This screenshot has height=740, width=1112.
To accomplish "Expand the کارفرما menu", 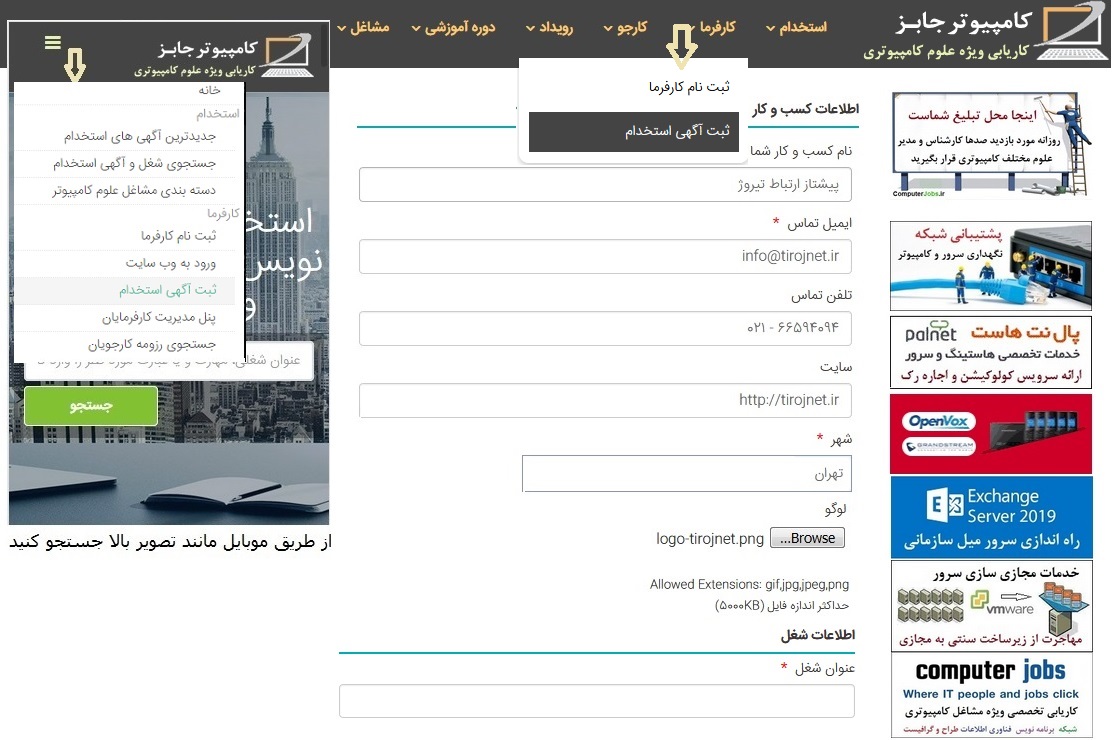I will click(x=711, y=28).
